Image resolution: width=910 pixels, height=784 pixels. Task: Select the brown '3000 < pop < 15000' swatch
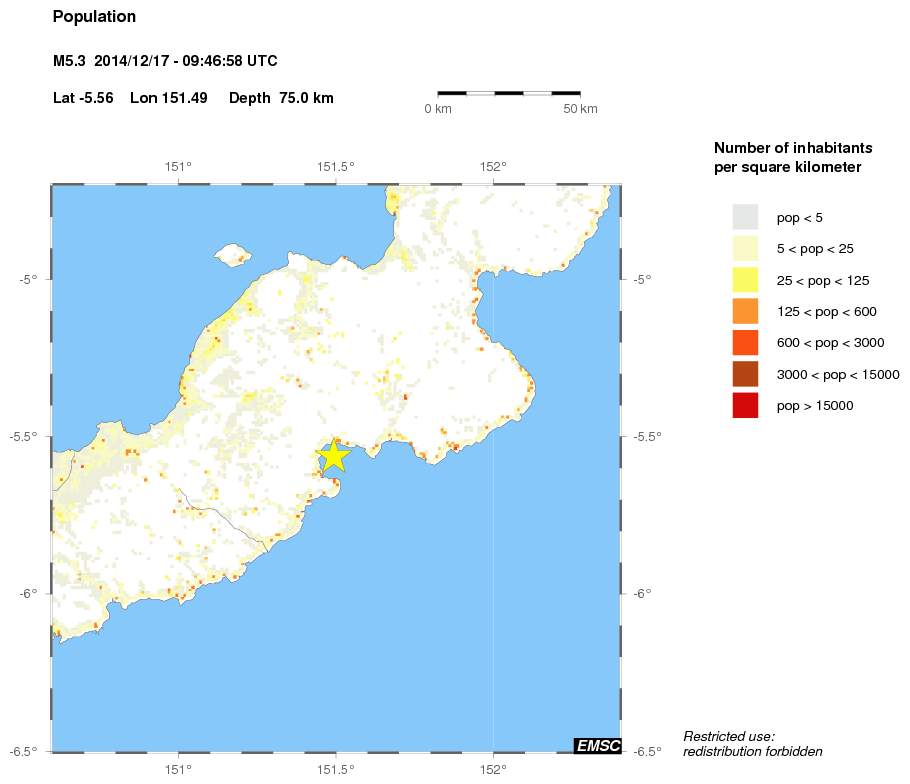pos(745,374)
